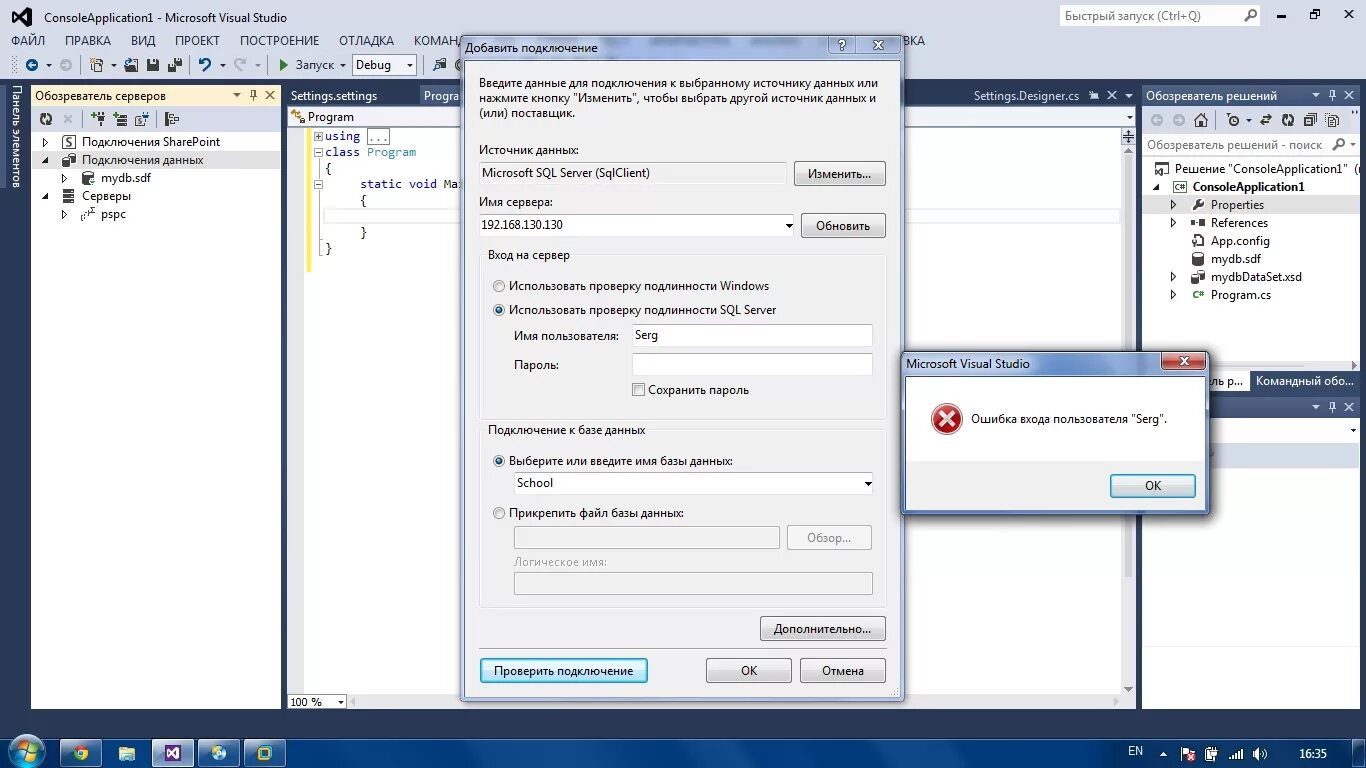Click the Имя пользователя field containing Serg
This screenshot has height=768, width=1366.
(x=752, y=336)
